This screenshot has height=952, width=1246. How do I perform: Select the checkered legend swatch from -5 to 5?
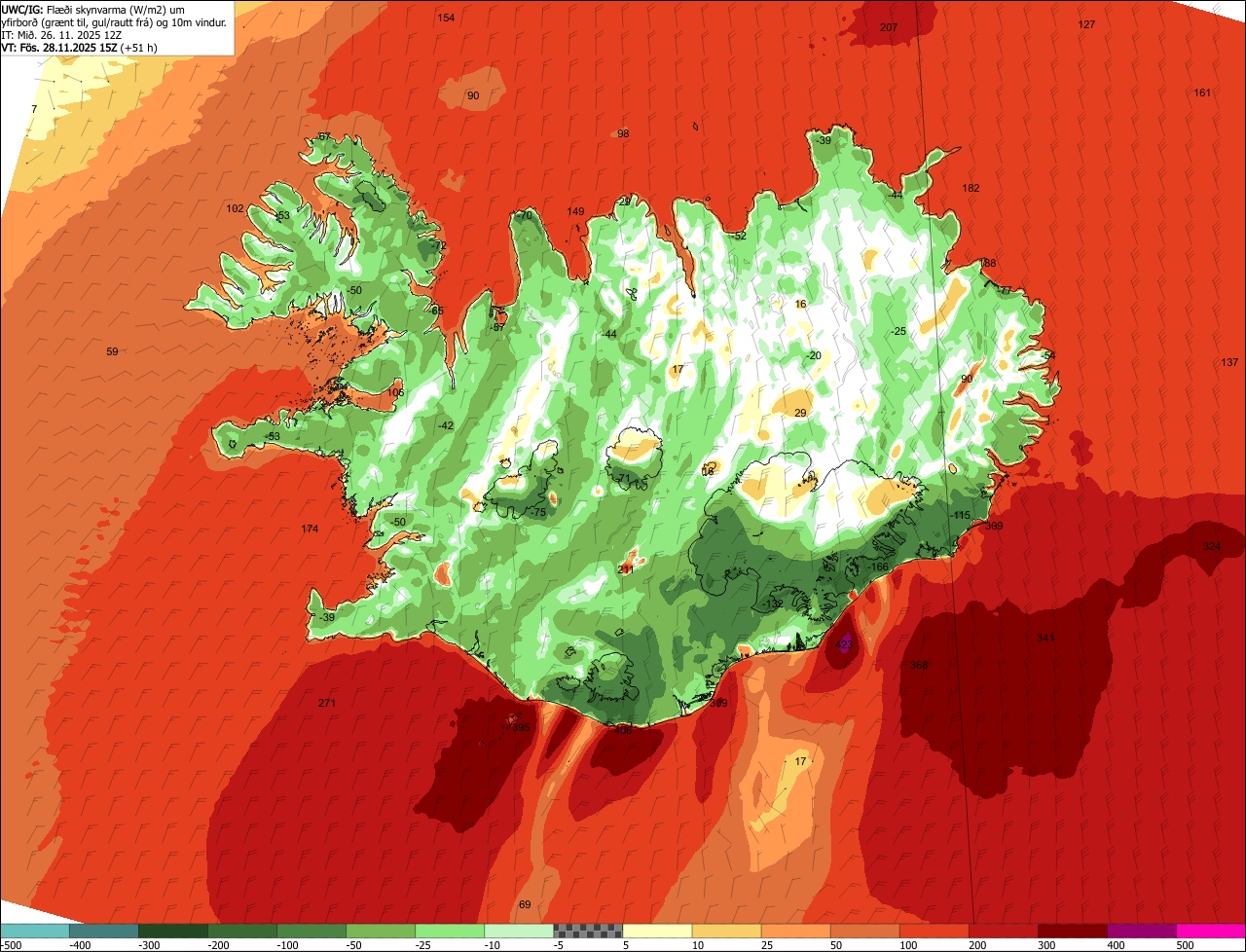pyautogui.click(x=588, y=931)
